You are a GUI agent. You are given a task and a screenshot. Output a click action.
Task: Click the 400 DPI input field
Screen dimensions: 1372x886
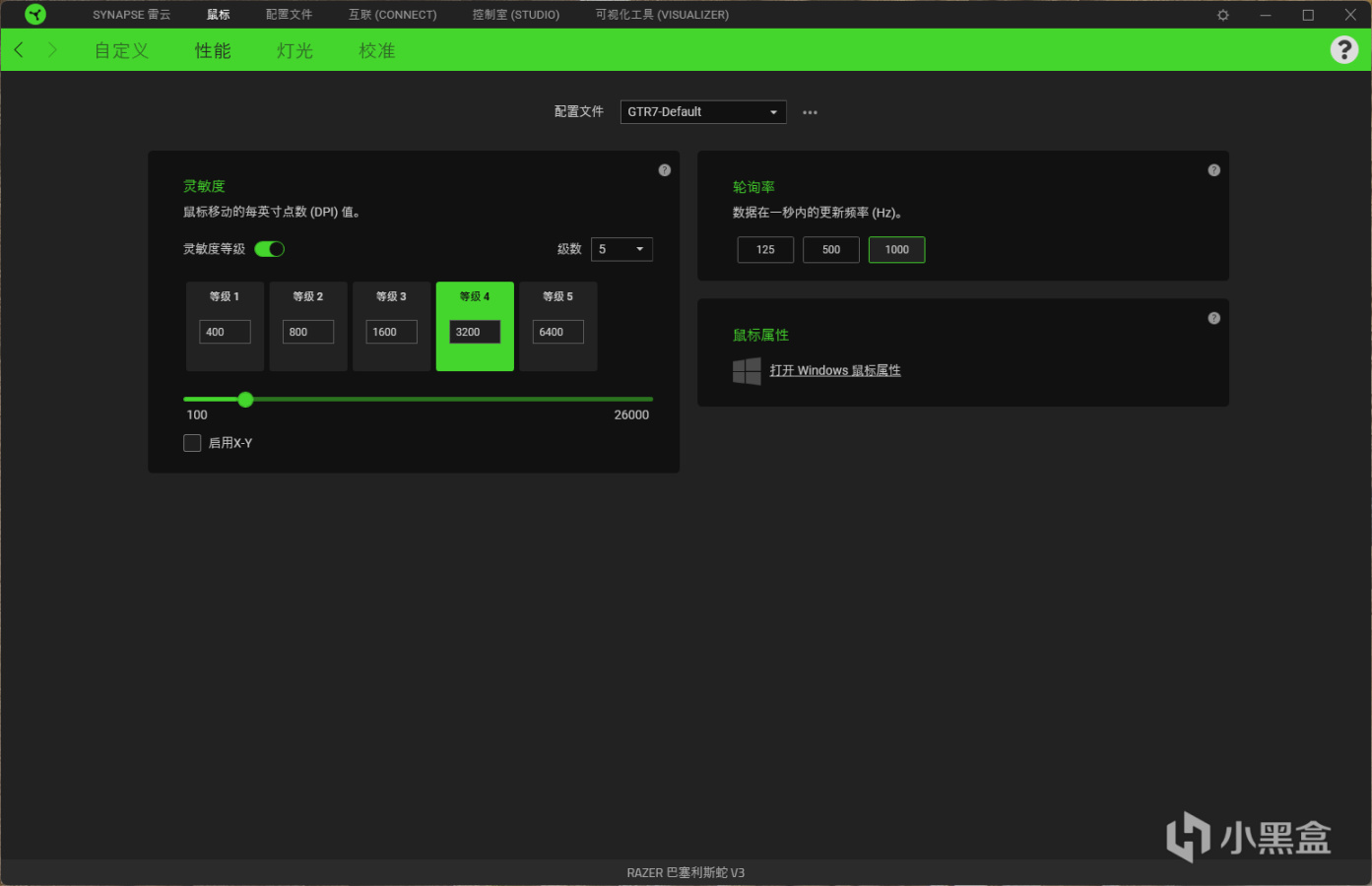[225, 332]
